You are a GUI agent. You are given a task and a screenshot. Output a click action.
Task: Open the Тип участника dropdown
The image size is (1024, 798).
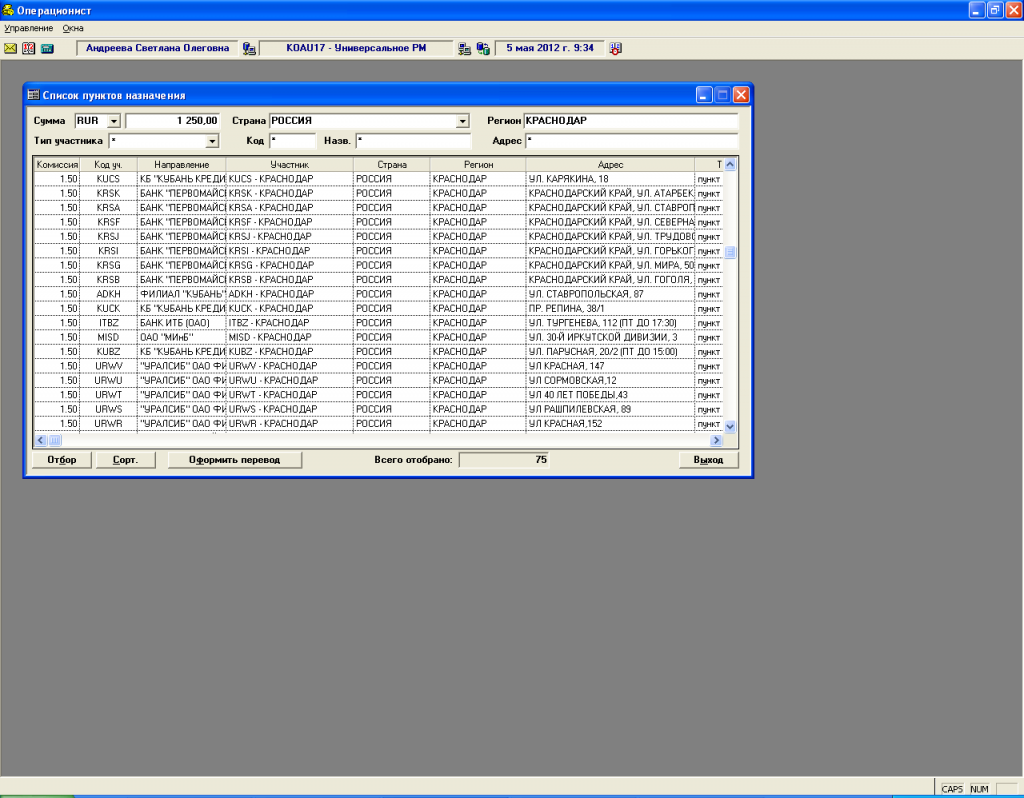click(211, 141)
